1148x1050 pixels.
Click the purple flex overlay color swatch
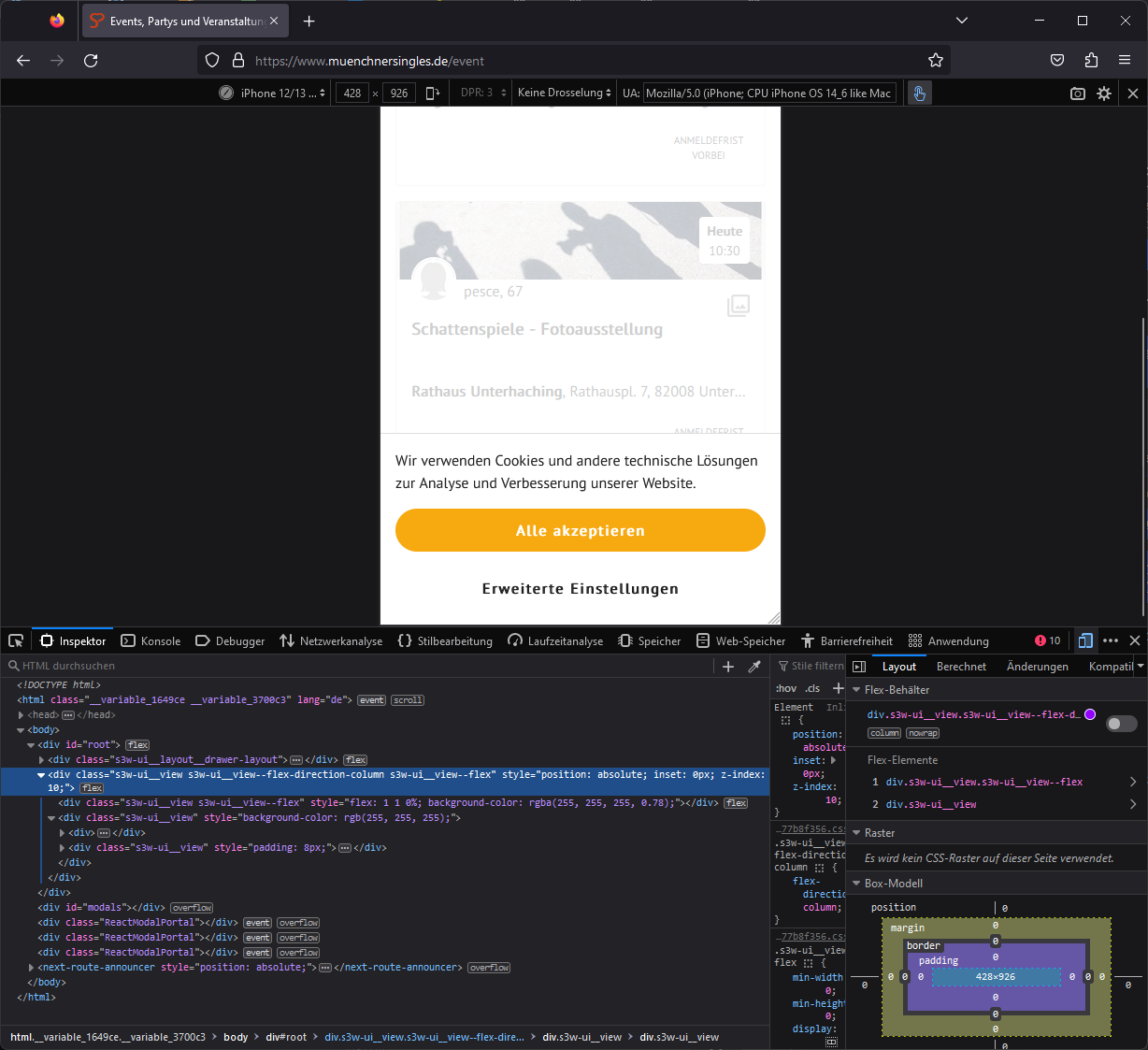coord(1090,714)
